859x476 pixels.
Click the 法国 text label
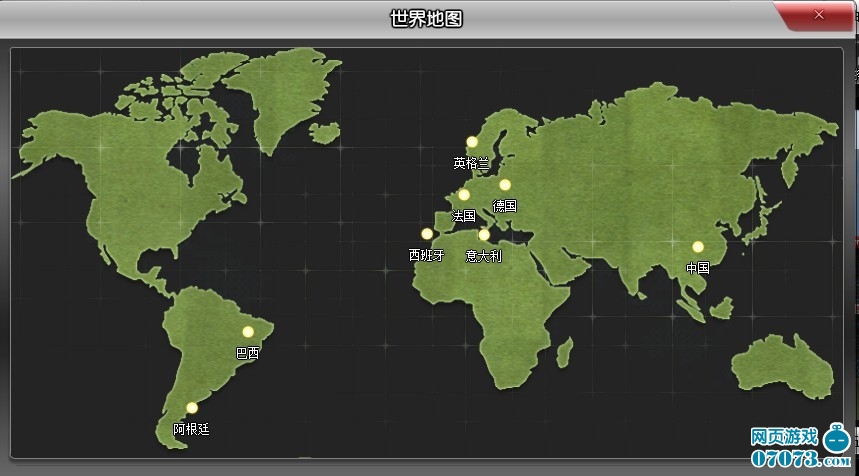tap(464, 216)
